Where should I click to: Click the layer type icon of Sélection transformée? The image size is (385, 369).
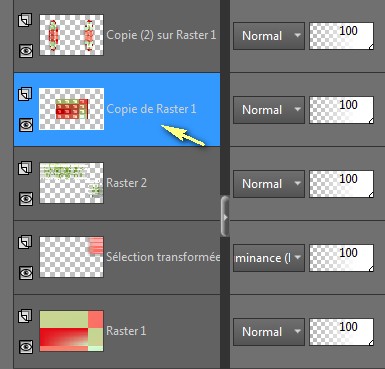[25, 242]
